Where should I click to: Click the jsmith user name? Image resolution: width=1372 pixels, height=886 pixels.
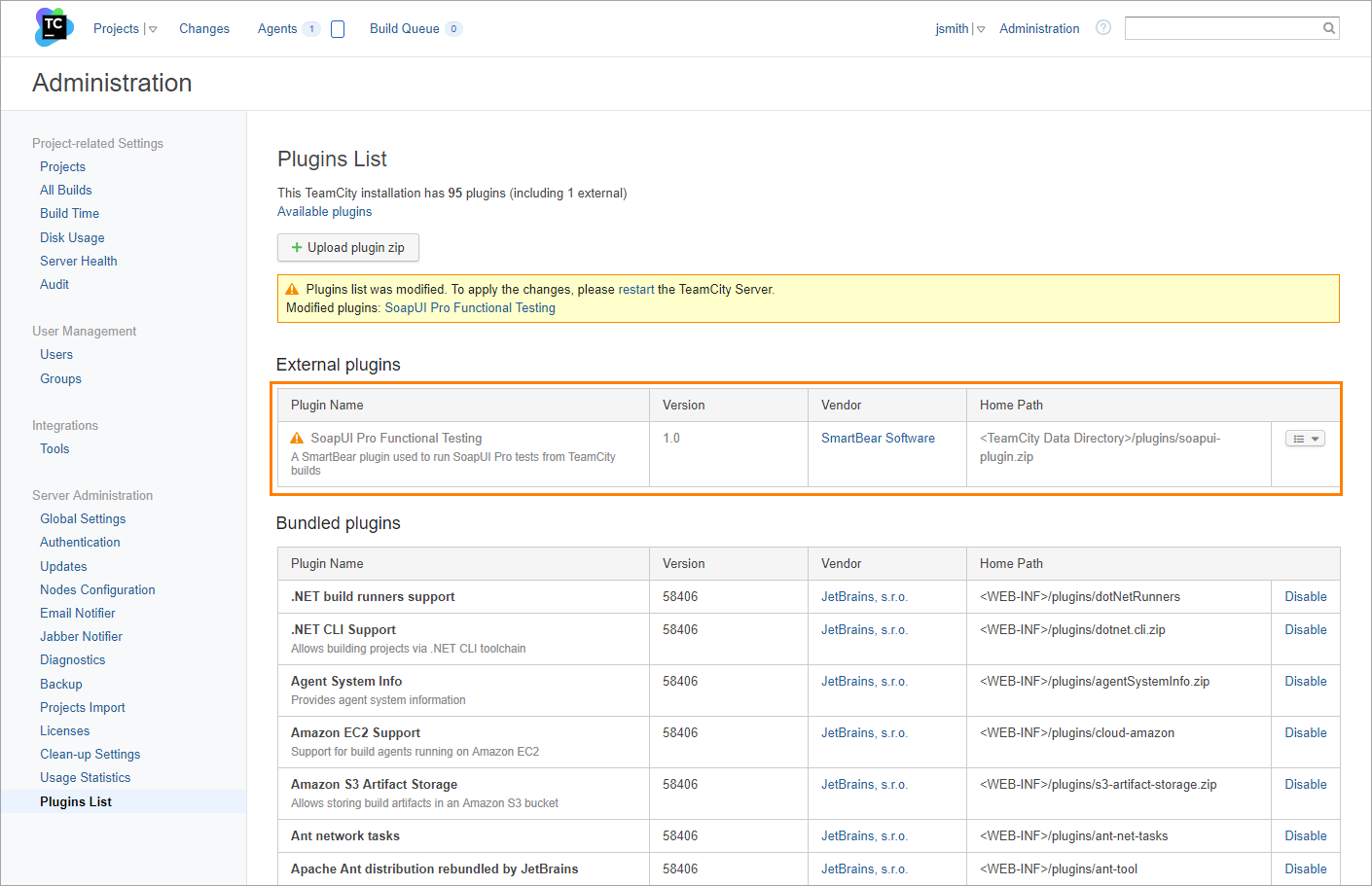[x=952, y=28]
